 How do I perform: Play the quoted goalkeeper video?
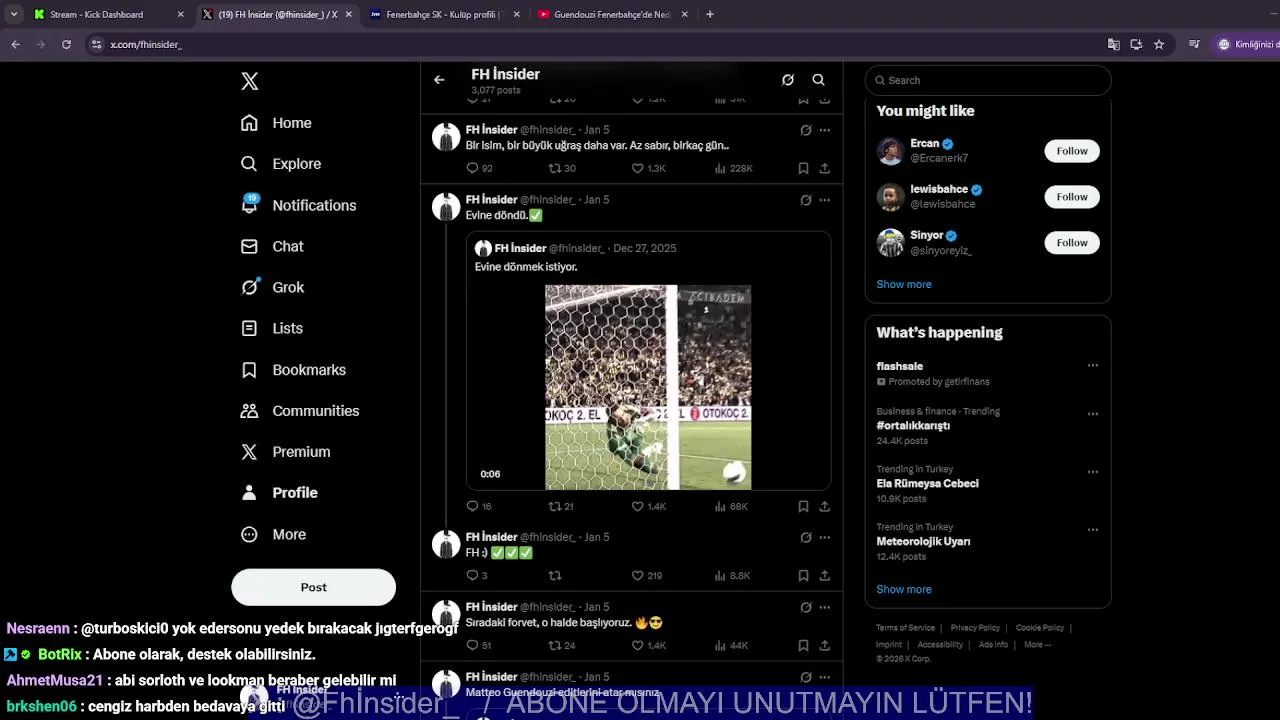pos(648,388)
